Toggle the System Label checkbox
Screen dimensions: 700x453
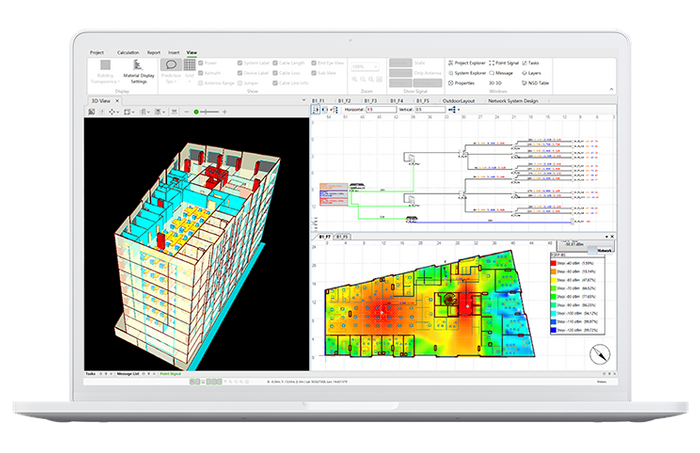coord(240,62)
